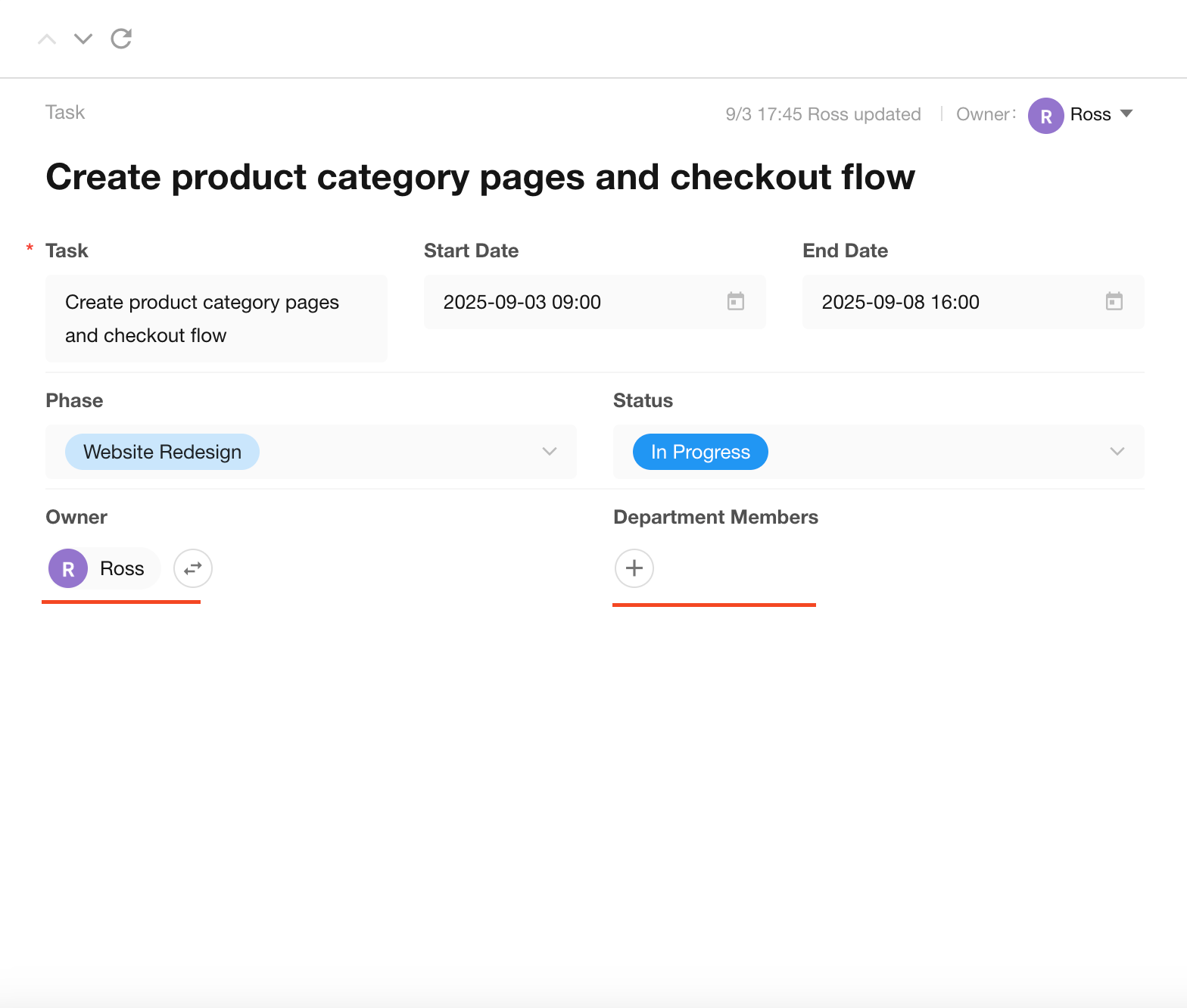
Task: Click the Task name text field
Action: click(216, 319)
